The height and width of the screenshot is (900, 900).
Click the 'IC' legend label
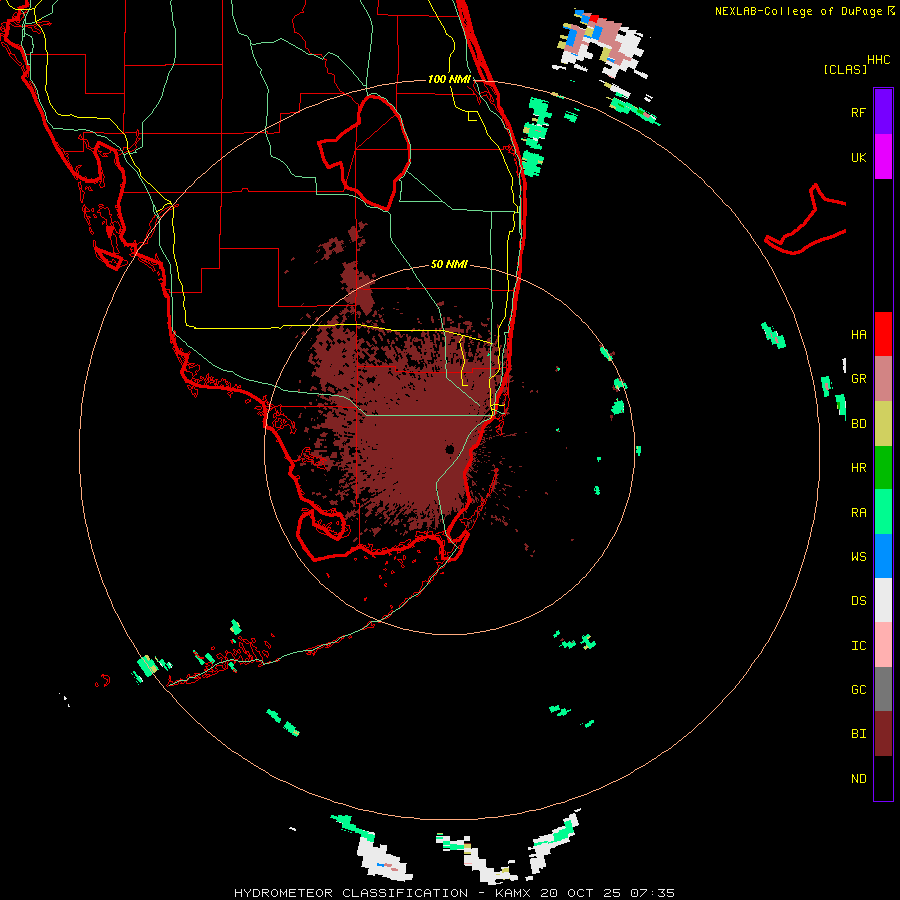(858, 646)
